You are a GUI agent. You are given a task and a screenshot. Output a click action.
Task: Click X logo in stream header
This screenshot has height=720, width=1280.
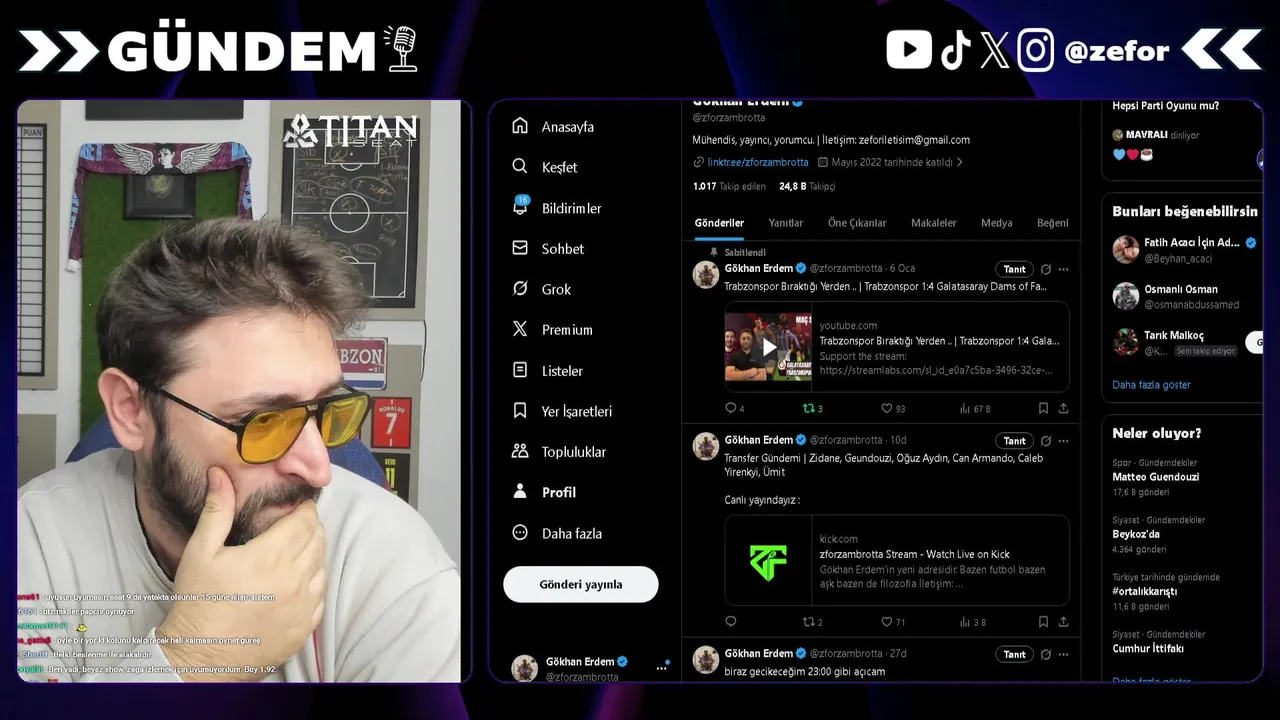pyautogui.click(x=994, y=49)
